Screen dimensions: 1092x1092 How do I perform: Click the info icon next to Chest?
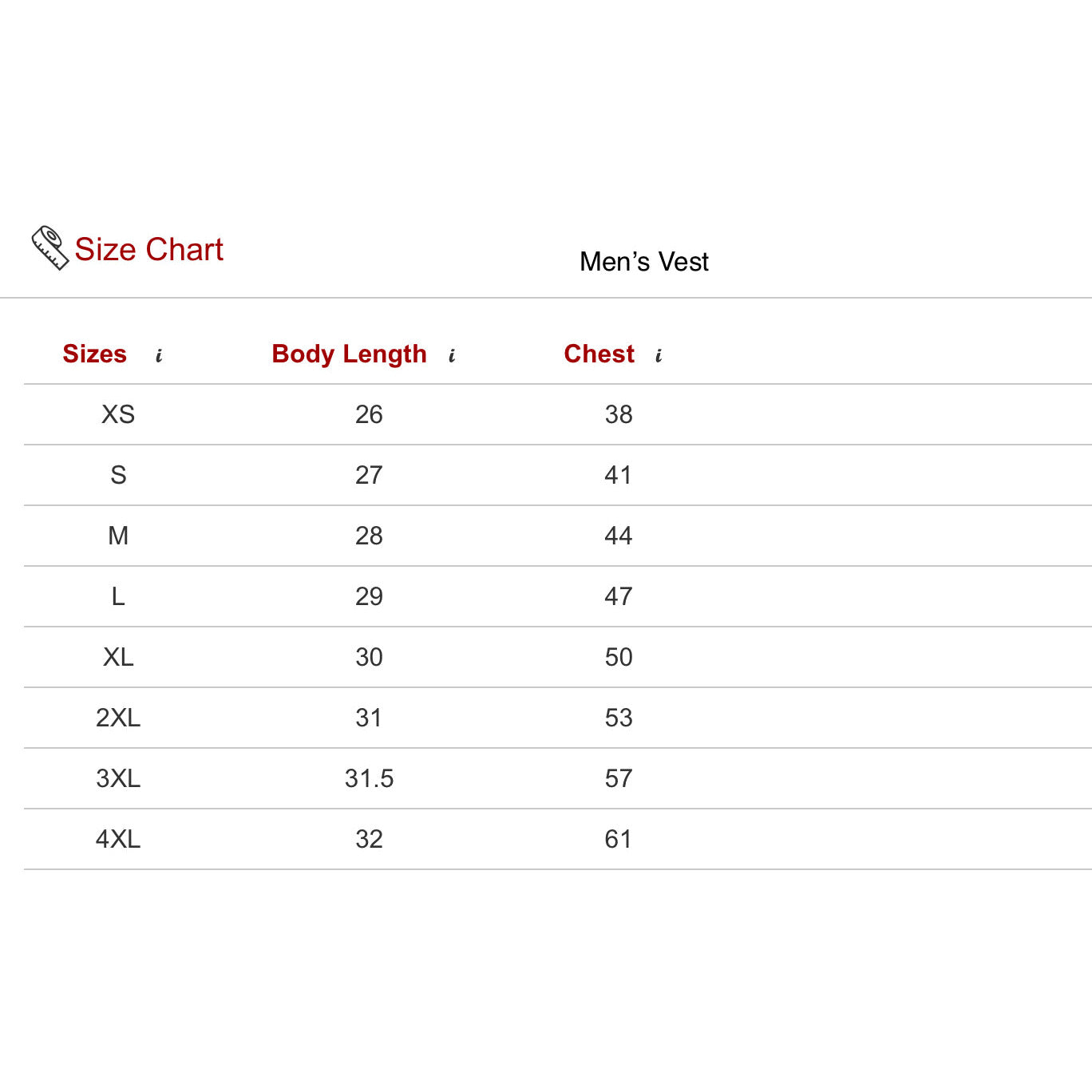[659, 356]
